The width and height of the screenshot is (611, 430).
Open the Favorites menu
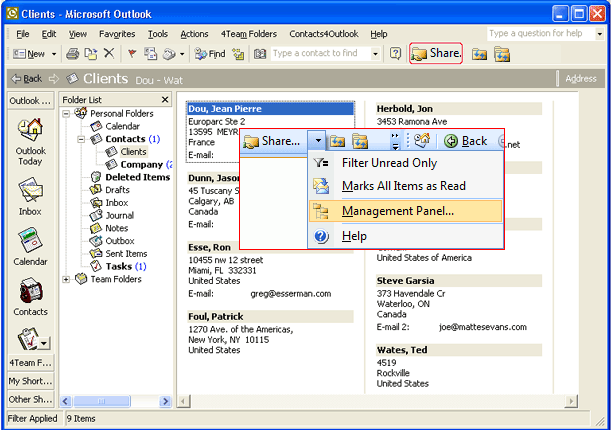[x=117, y=34]
